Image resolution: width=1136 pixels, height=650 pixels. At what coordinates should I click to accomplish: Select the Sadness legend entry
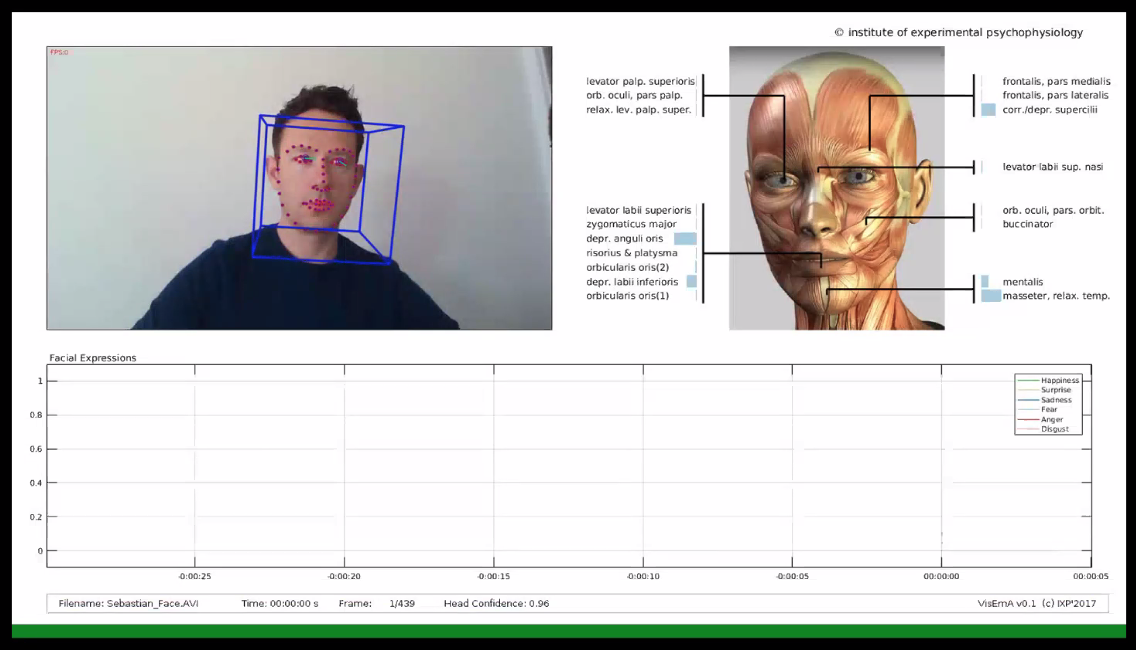tap(1055, 400)
